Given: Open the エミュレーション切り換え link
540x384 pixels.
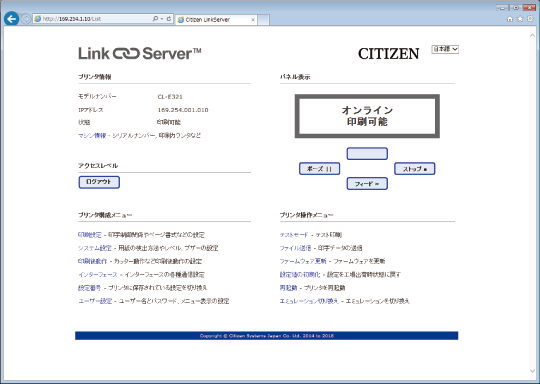Looking at the screenshot, I should coord(309,301).
